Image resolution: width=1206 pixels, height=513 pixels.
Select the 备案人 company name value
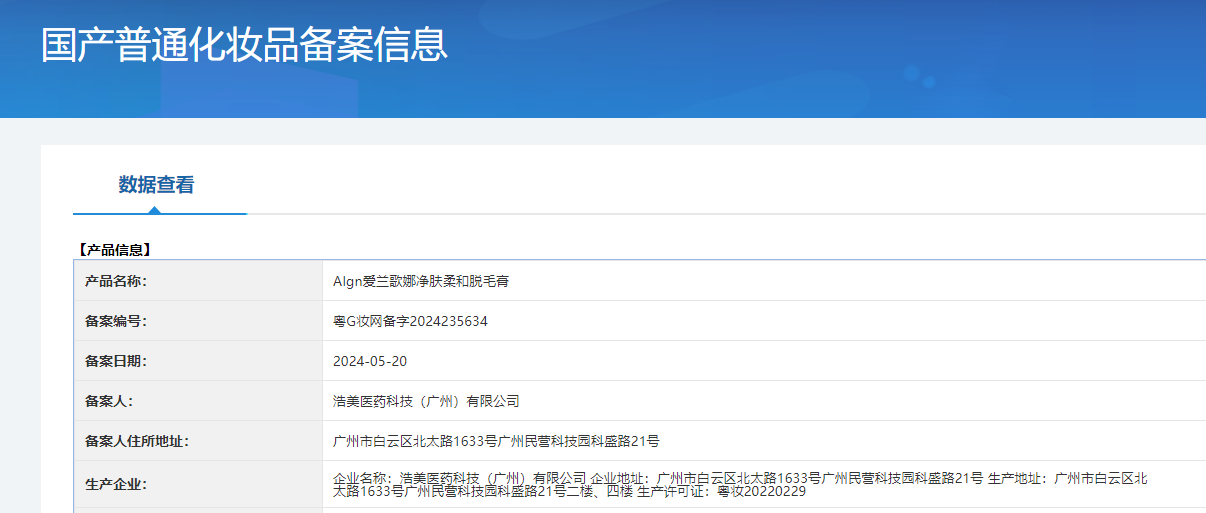426,401
